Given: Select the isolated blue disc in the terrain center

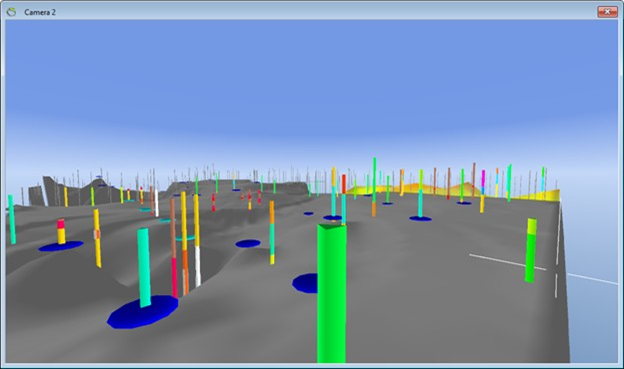Looking at the screenshot, I should [248, 243].
